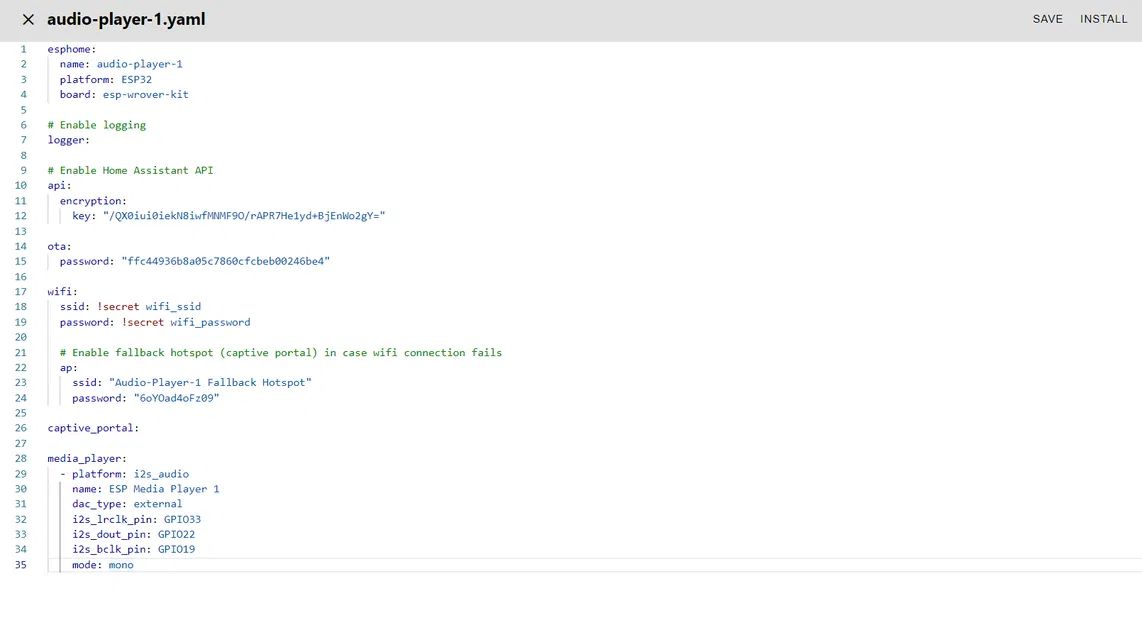Click the SAVE button
Screen dimensions: 1142x625
point(1047,20)
